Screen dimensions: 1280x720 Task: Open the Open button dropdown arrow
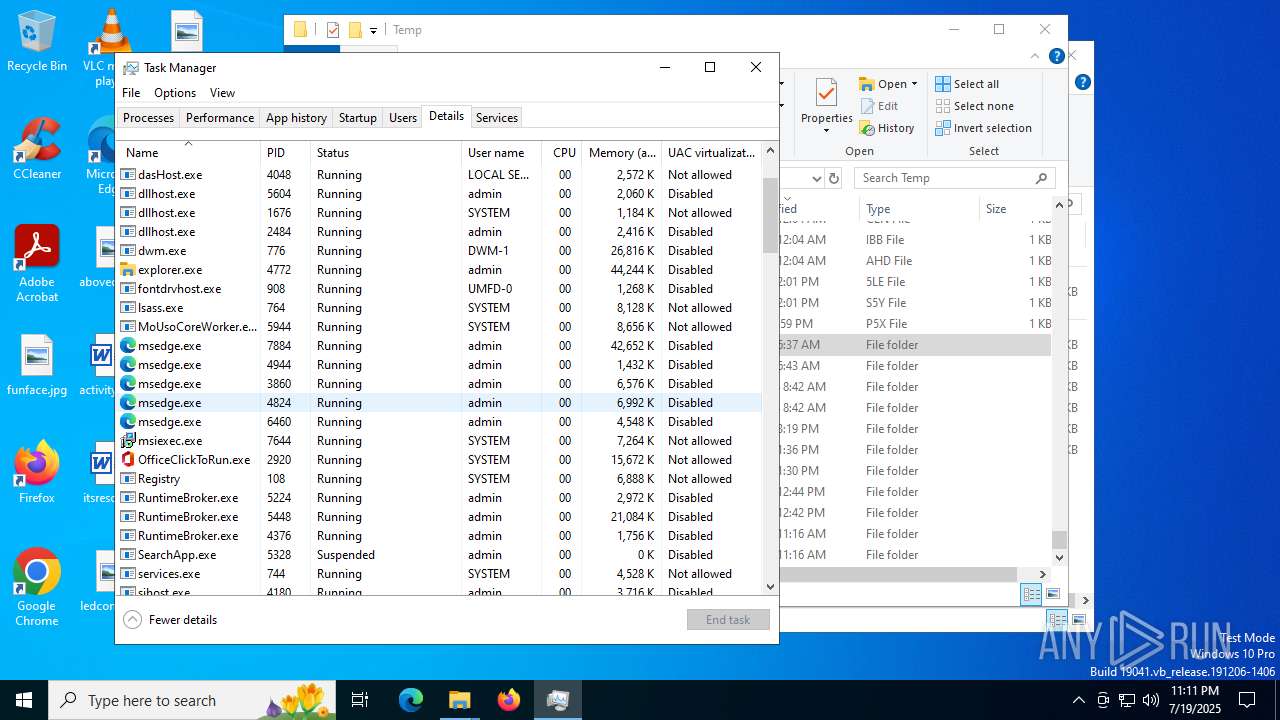tap(914, 84)
